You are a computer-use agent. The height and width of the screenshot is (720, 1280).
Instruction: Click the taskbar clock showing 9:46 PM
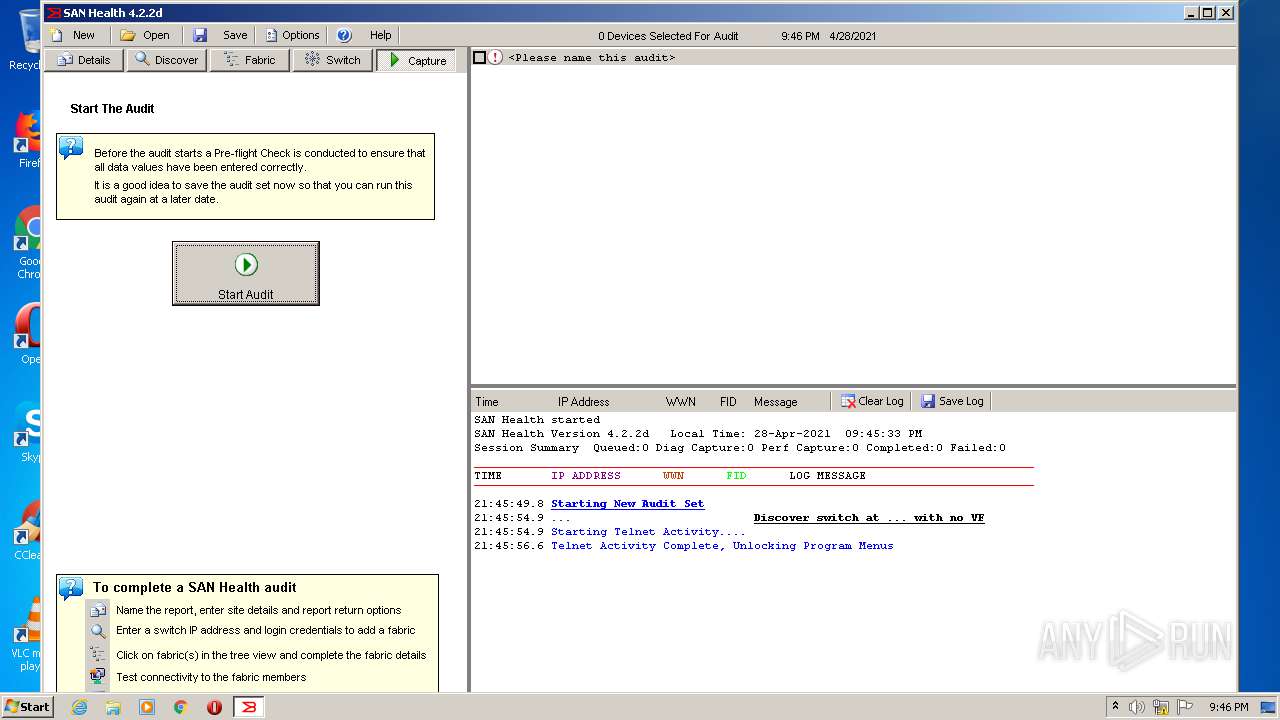1228,707
